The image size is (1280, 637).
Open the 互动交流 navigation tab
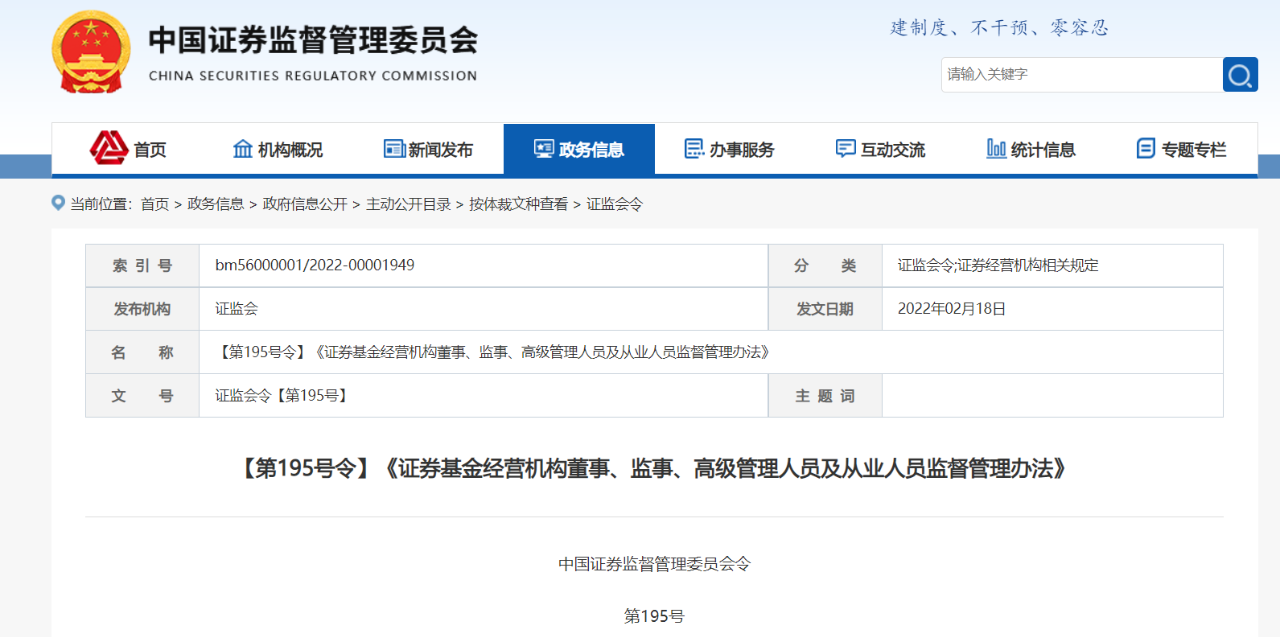(x=880, y=149)
